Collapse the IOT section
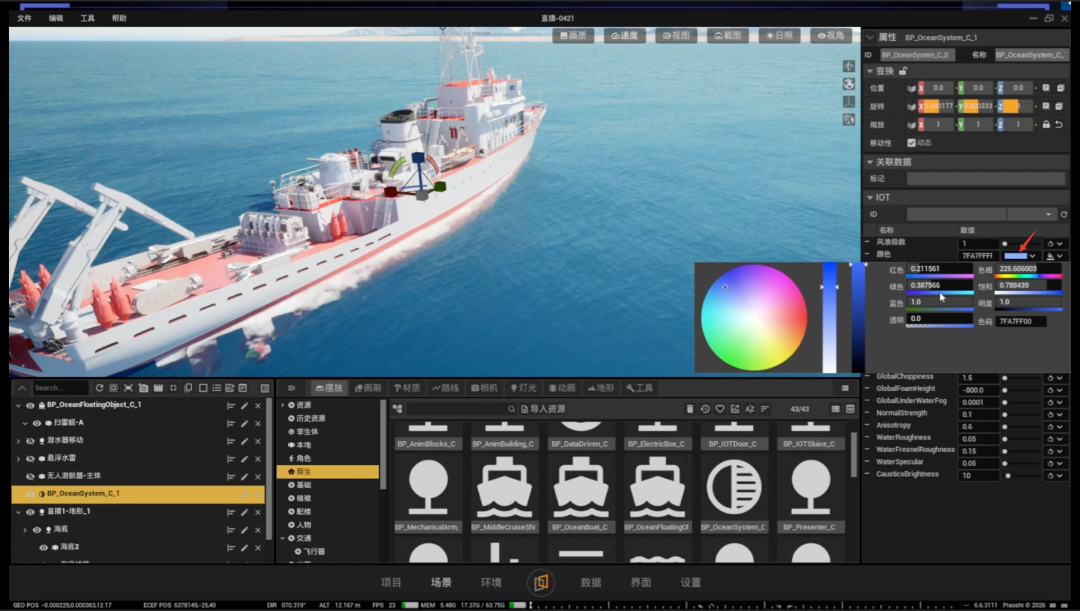1080x611 pixels. [x=870, y=197]
